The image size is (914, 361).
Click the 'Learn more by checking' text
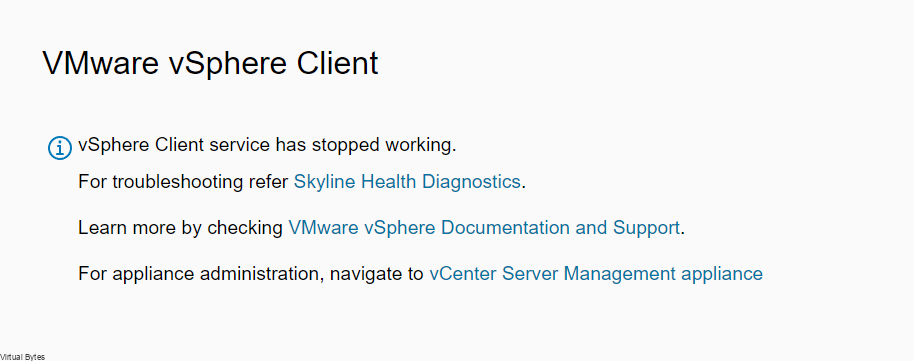pos(181,227)
